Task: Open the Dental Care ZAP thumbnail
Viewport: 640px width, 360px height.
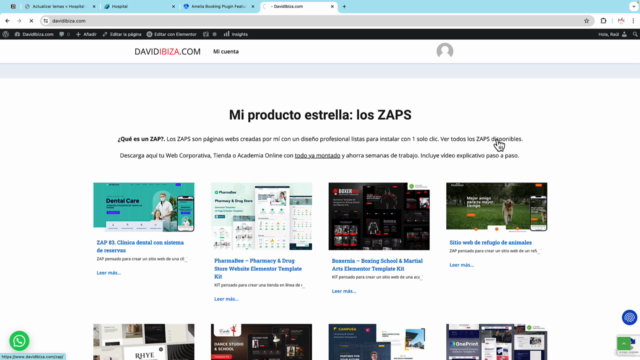Action: [x=144, y=207]
